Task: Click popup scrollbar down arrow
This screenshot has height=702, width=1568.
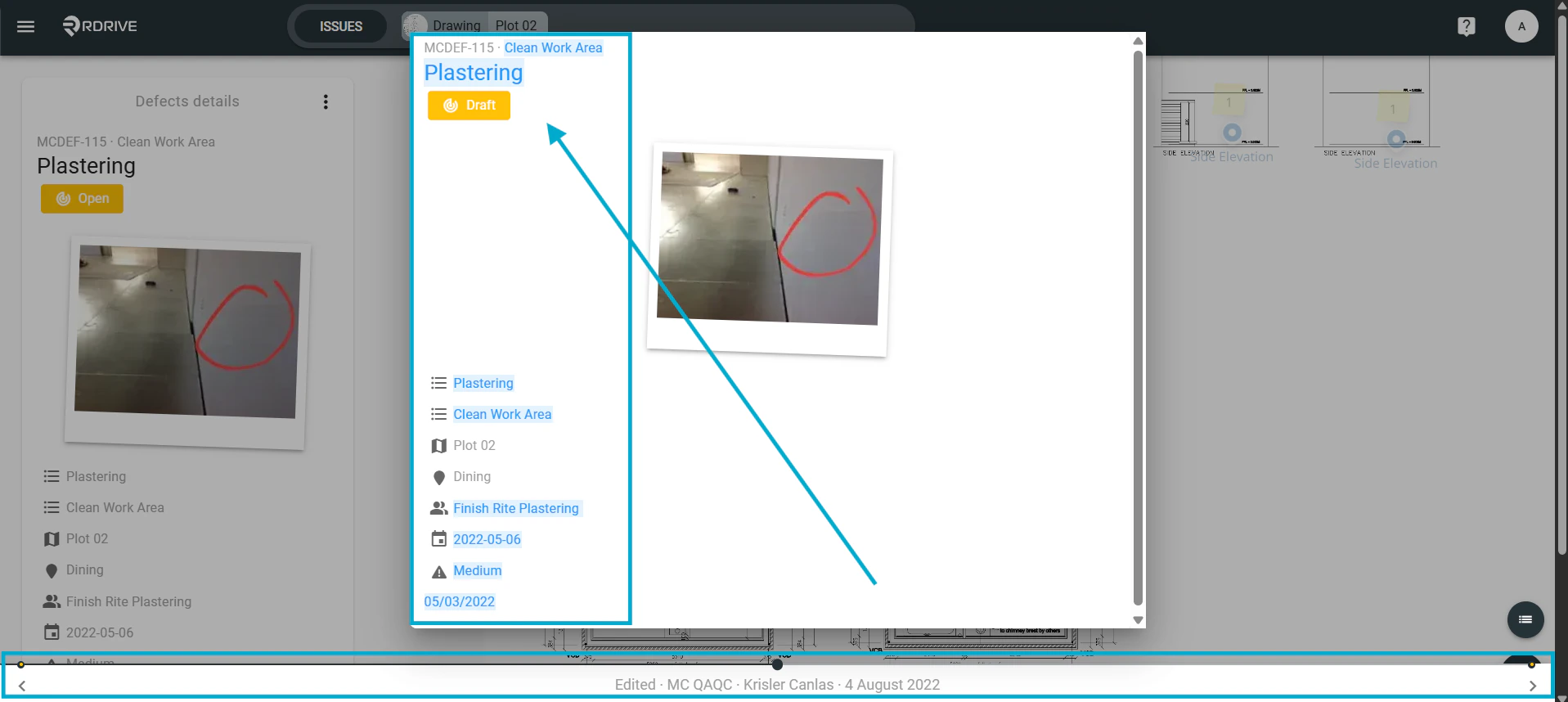Action: coord(1138,620)
